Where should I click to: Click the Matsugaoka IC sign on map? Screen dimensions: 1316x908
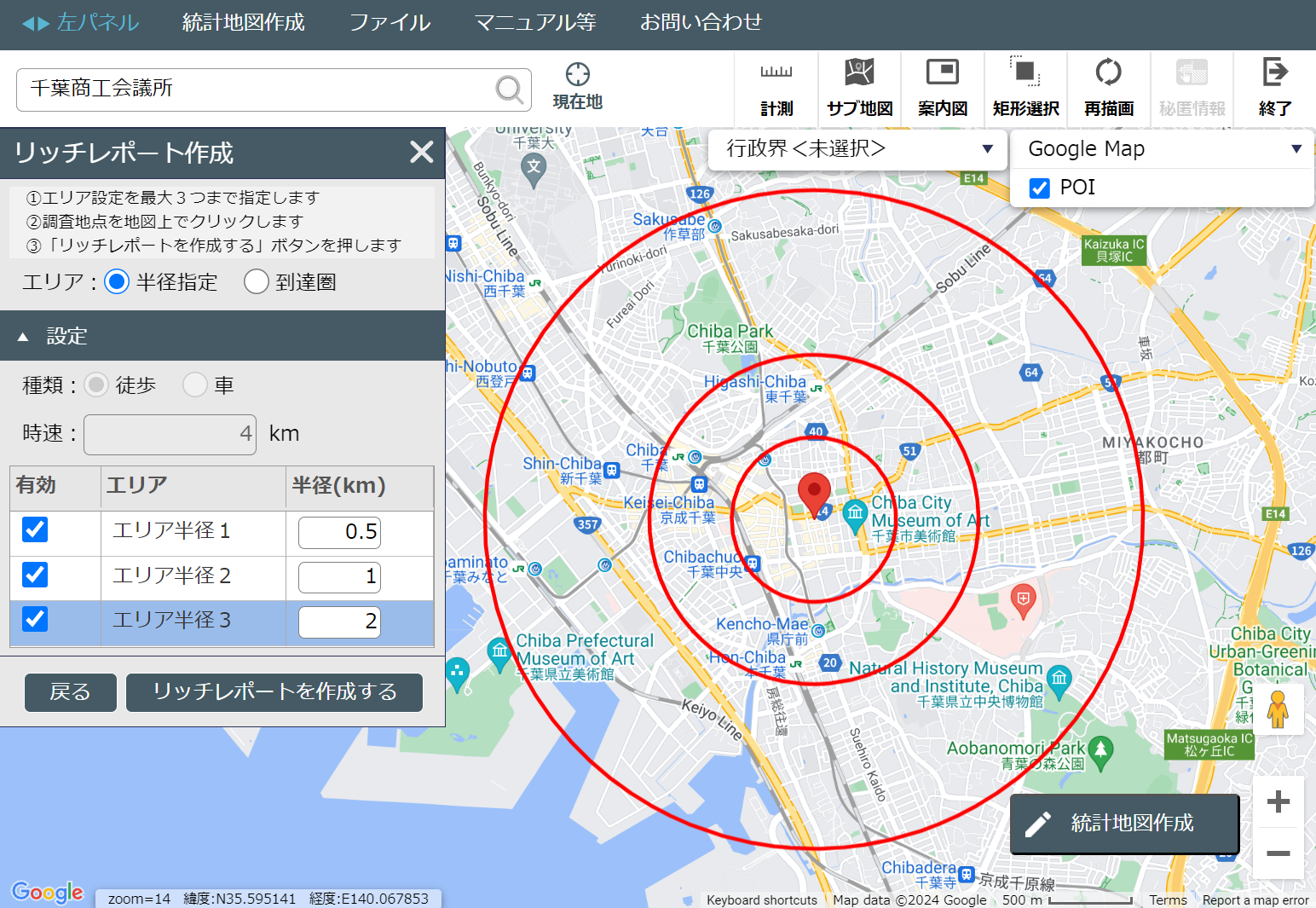coord(1209,745)
